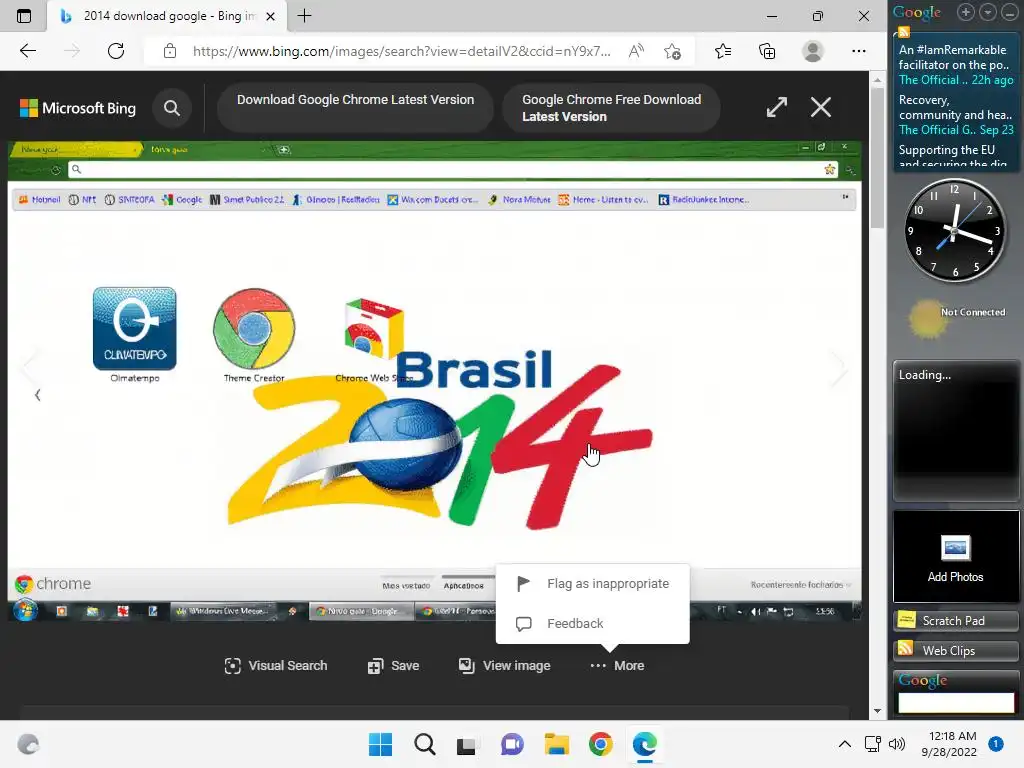Open the Edge profile menu
This screenshot has width=1024, height=768.
click(x=812, y=51)
